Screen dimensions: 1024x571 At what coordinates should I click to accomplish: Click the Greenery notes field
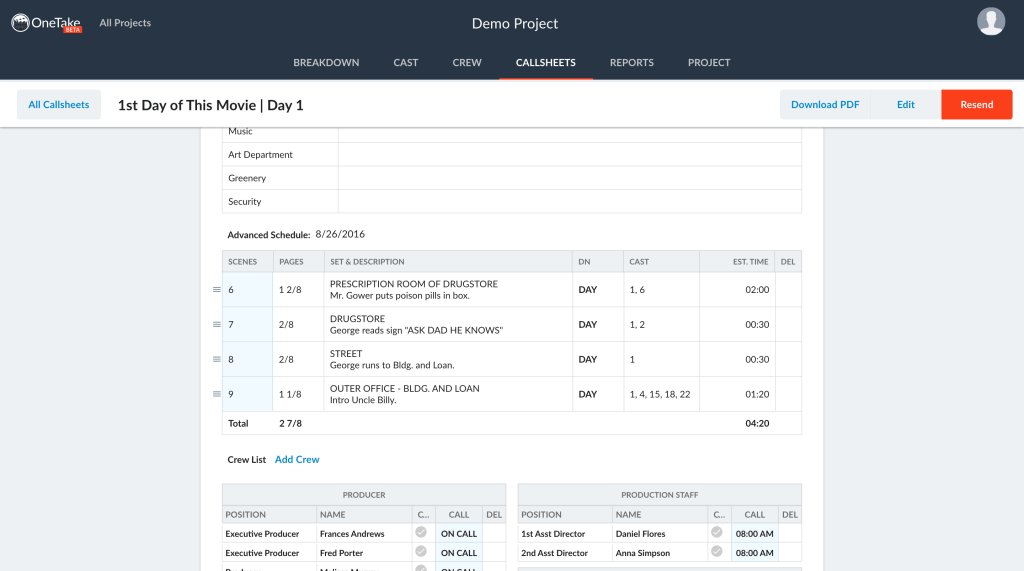pos(569,178)
